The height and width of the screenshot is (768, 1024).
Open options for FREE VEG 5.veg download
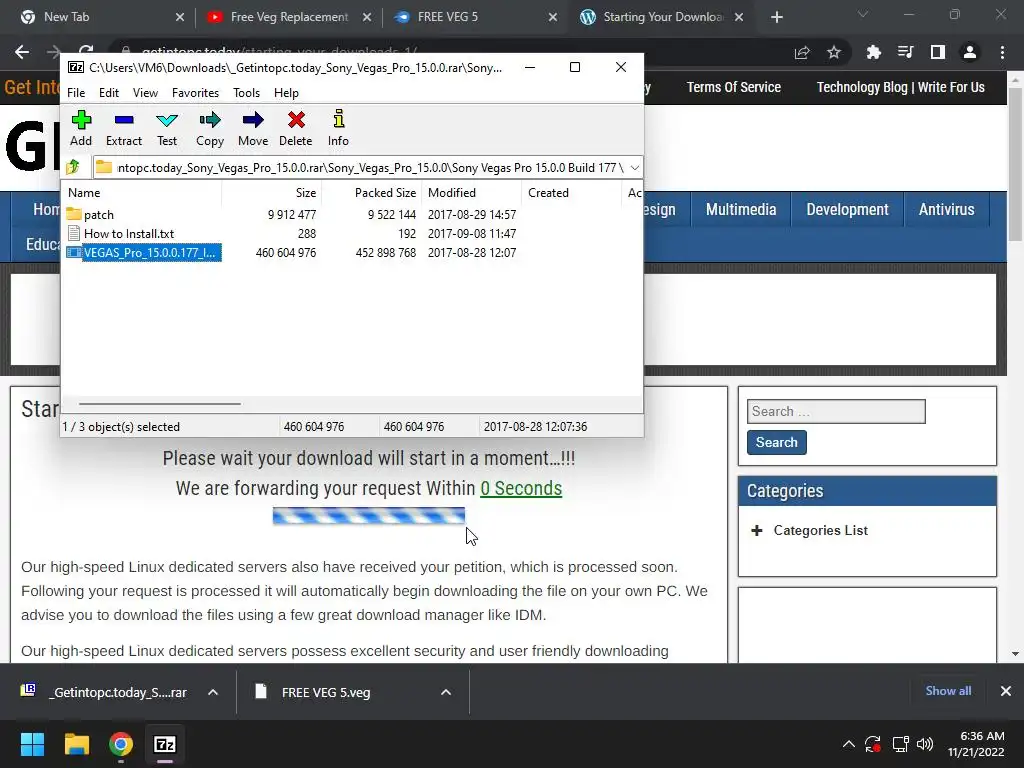[x=445, y=692]
